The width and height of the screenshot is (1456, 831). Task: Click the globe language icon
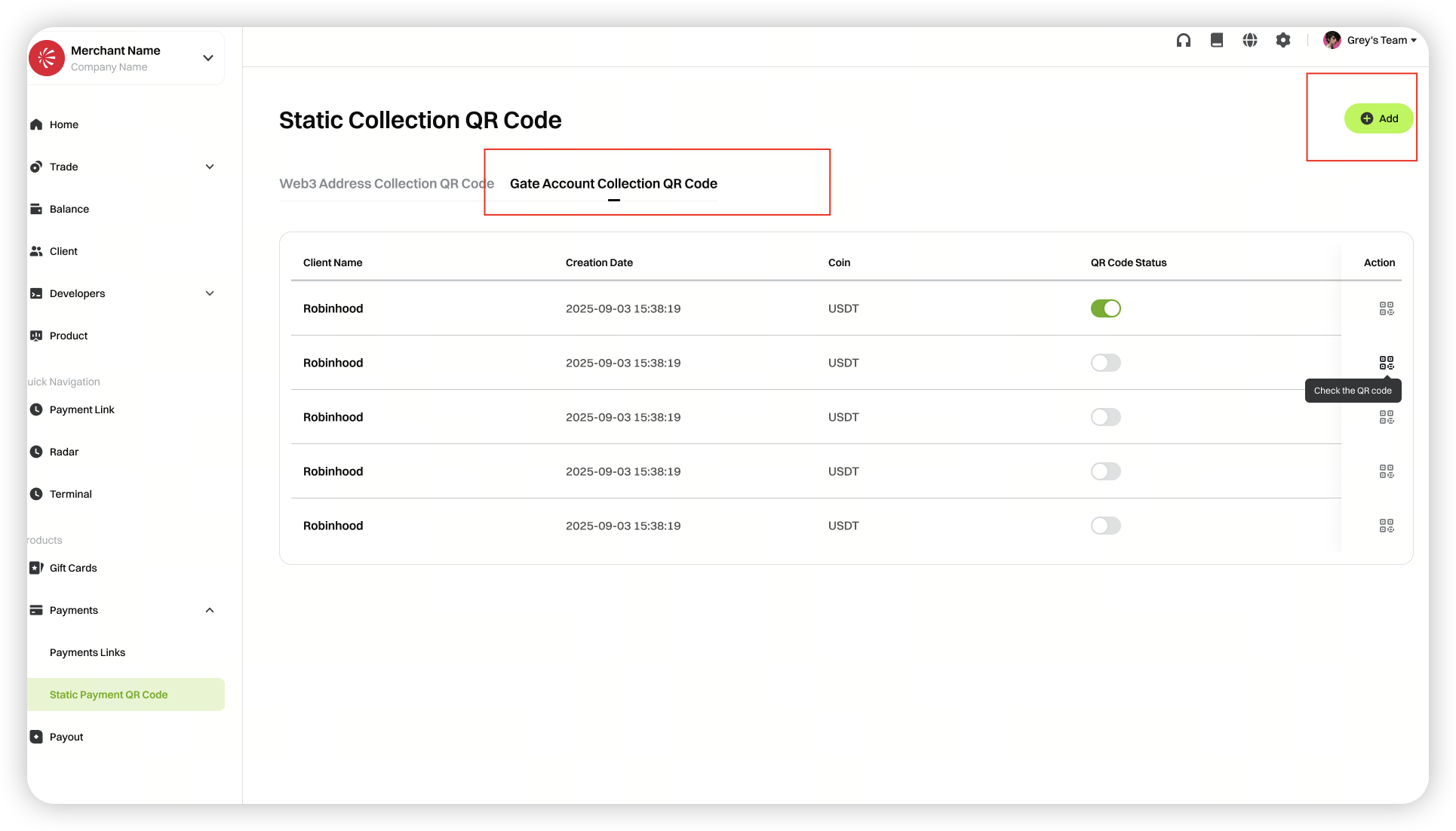[x=1249, y=41]
